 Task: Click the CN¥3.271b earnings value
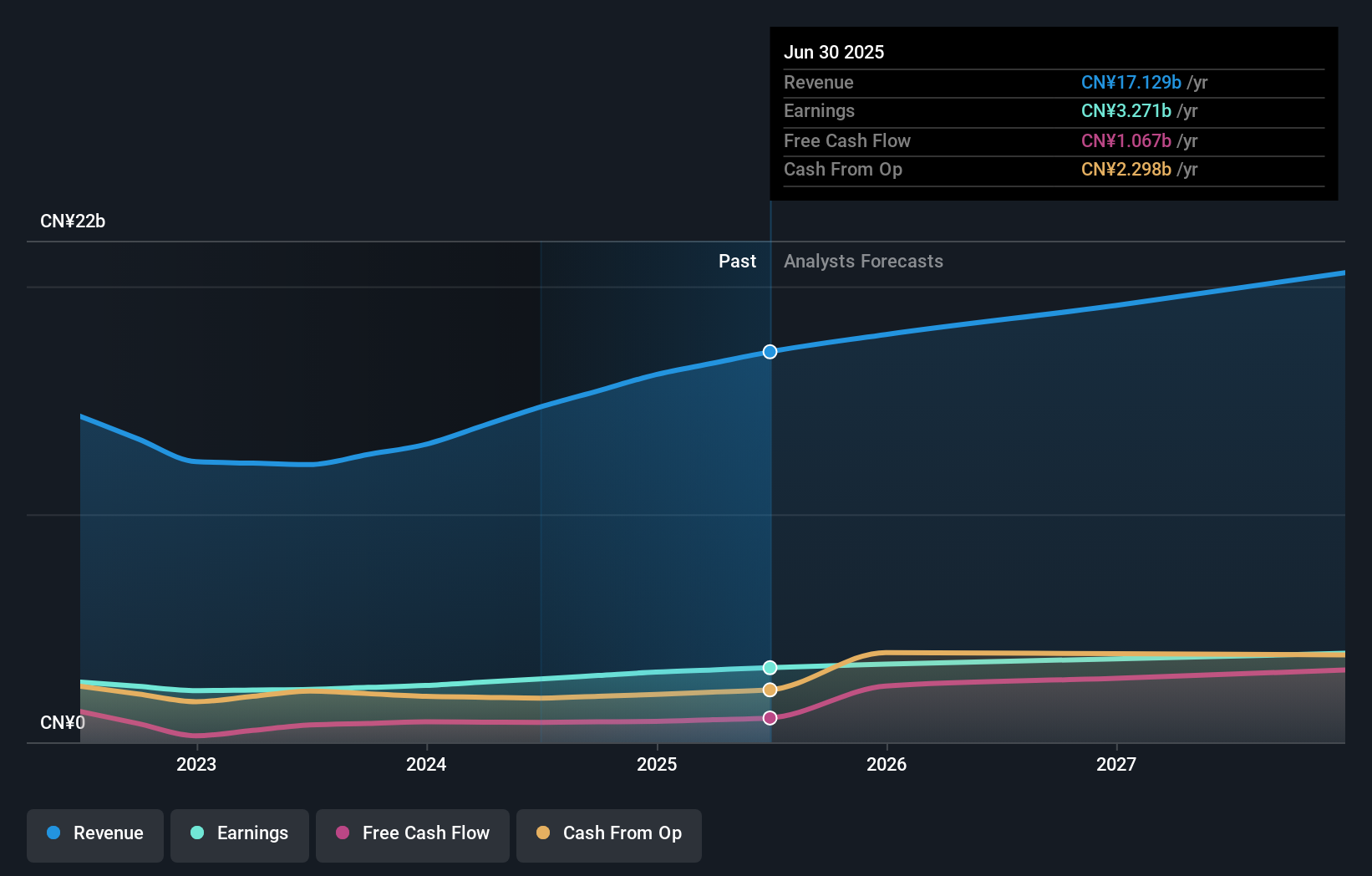1126,111
